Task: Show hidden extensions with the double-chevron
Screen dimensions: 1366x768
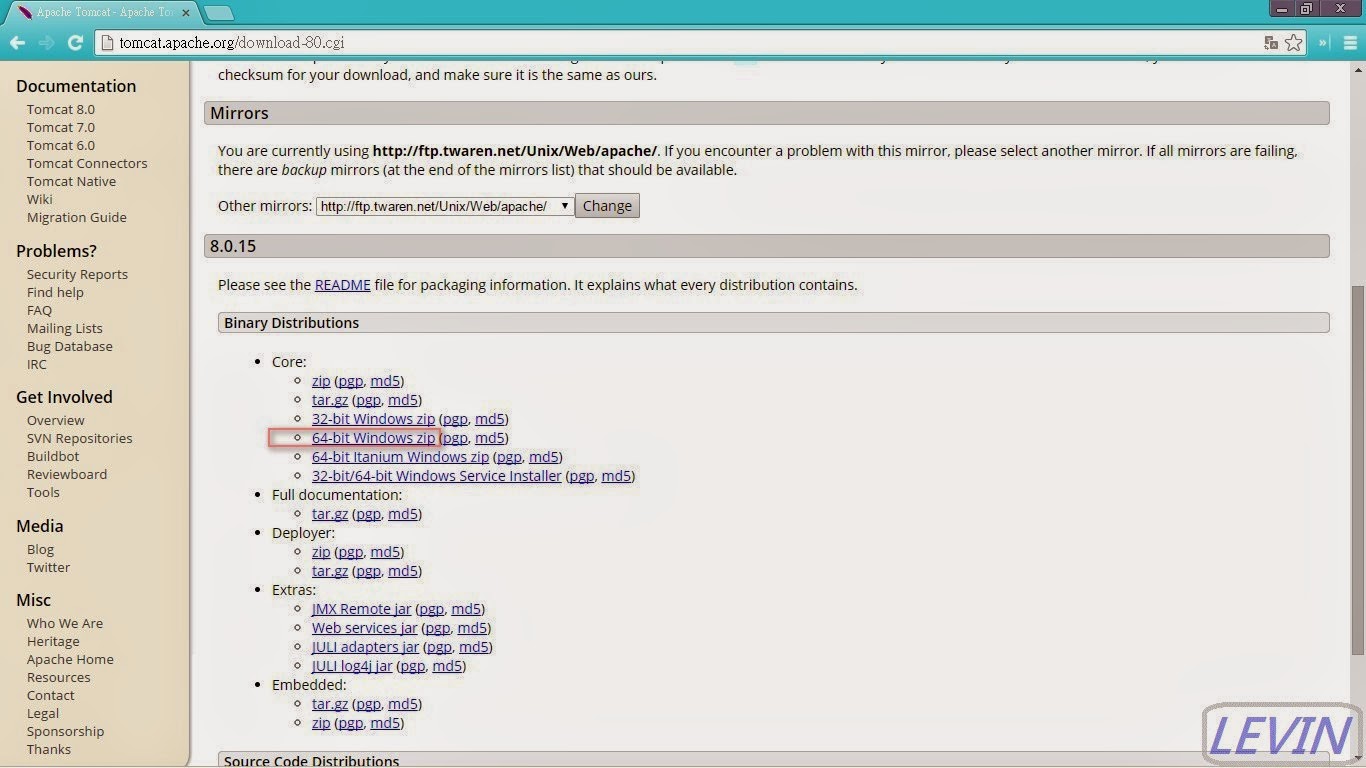Action: [1324, 43]
